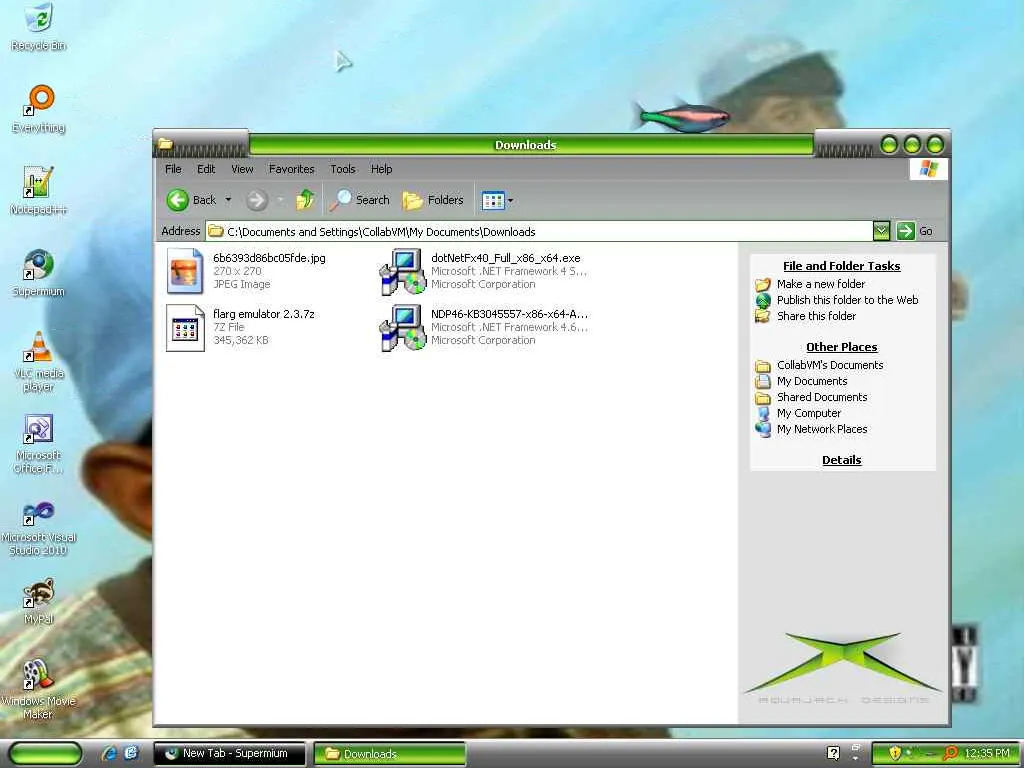Click the Everything magnifier tray icon
The image size is (1024, 768).
point(950,753)
